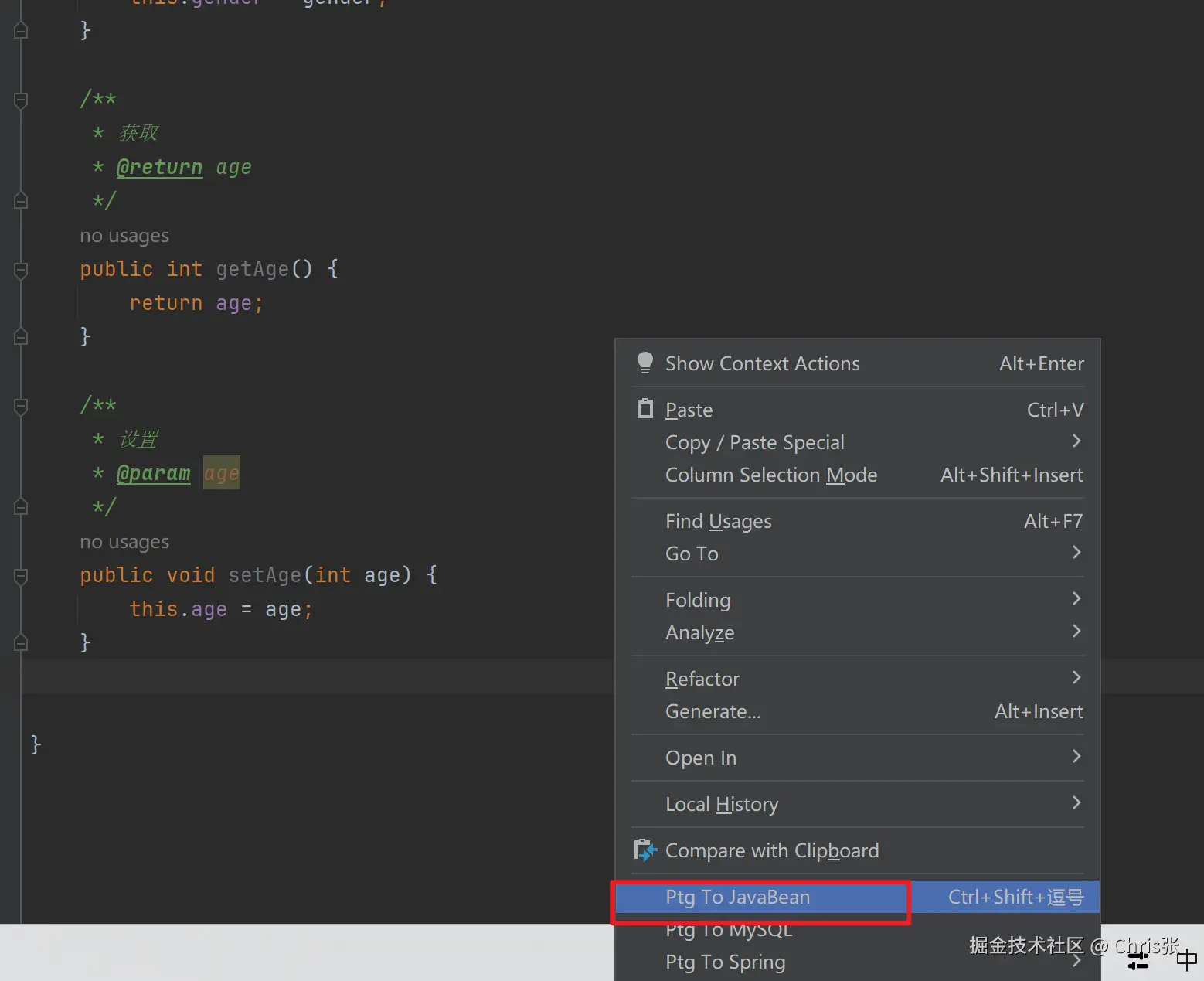The height and width of the screenshot is (981, 1204).
Task: Choose Ptg To JavaBean menu item
Action: pyautogui.click(x=858, y=897)
